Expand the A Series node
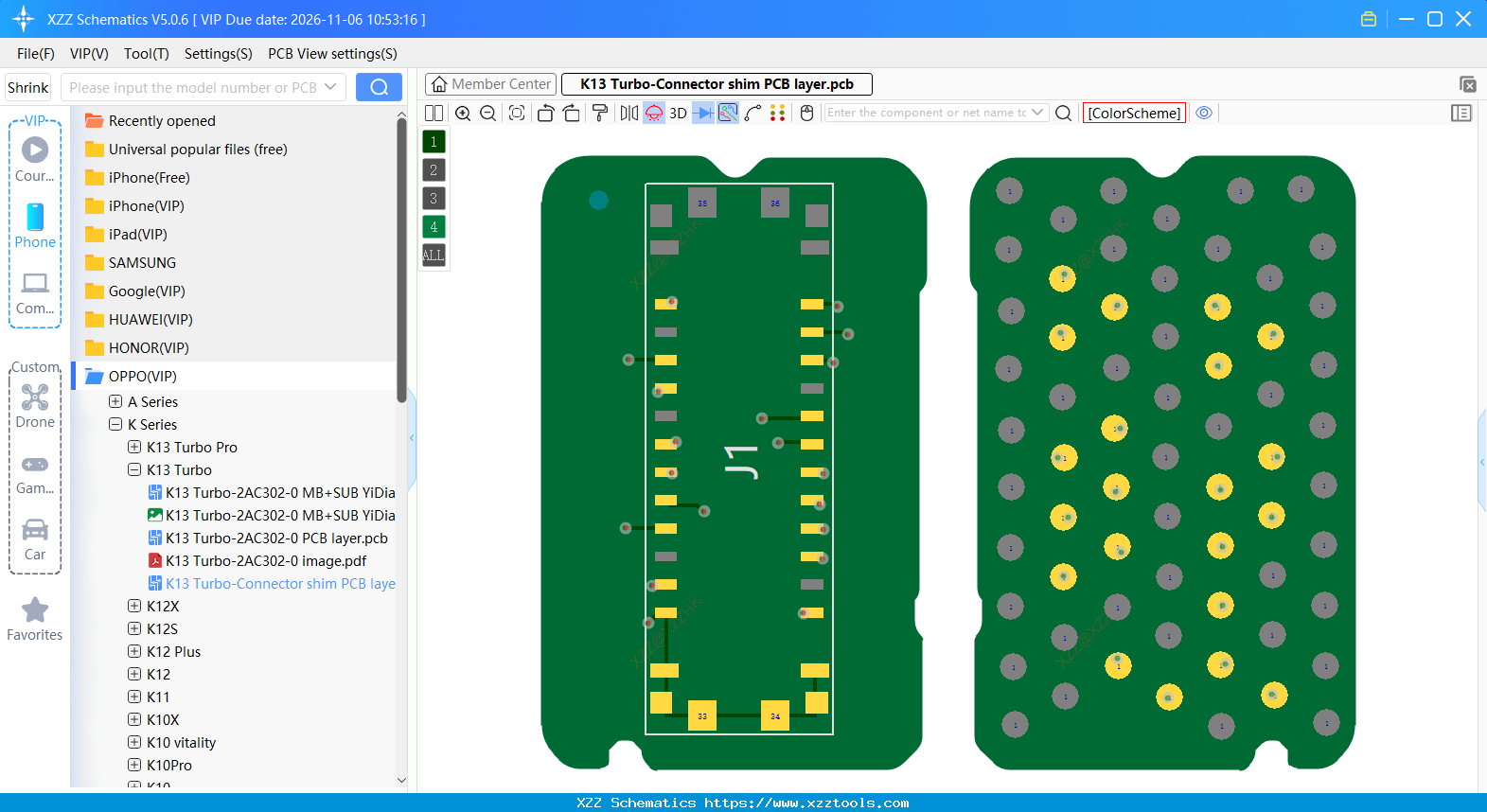The width and height of the screenshot is (1487, 812). coord(115,401)
